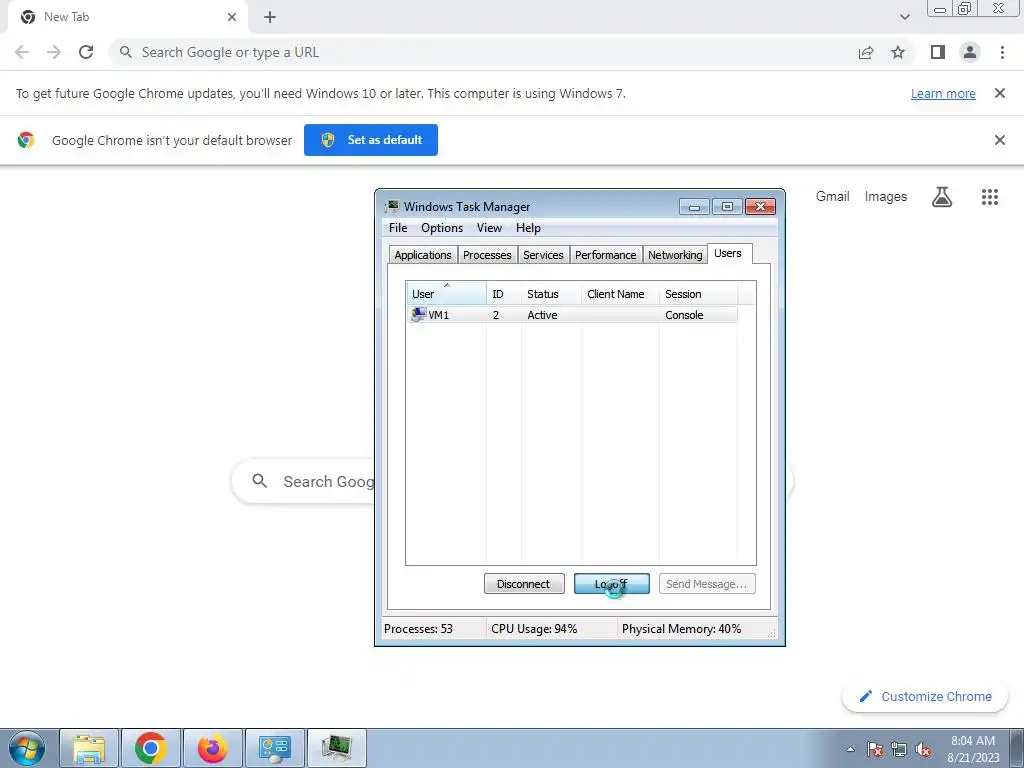Screen dimensions: 1024x768
Task: Open Action Center flag icon
Action: (875, 749)
